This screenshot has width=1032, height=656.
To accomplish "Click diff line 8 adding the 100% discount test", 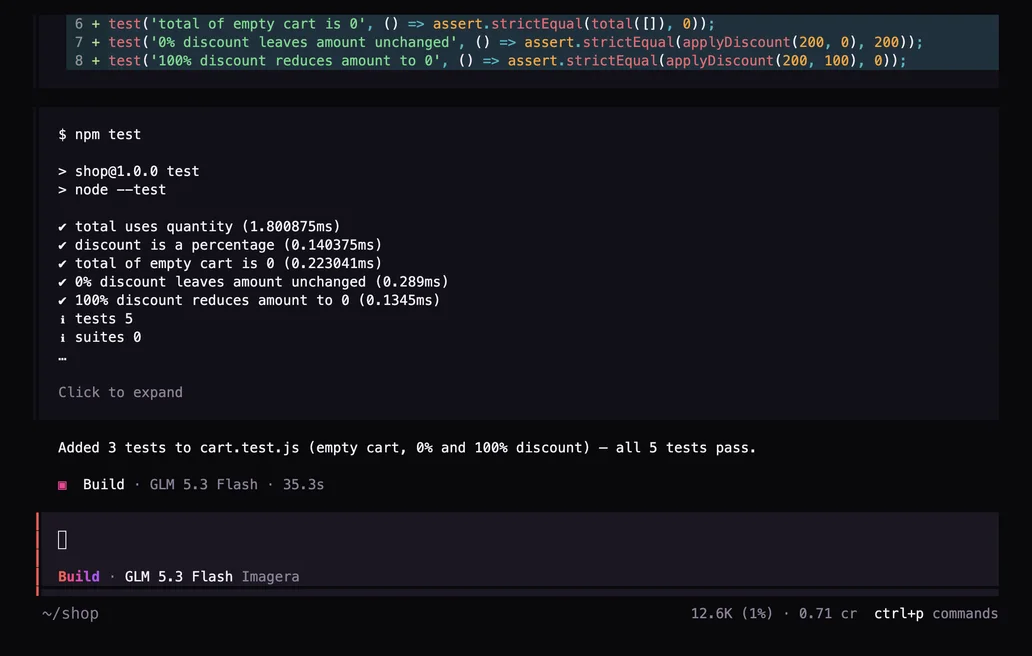I will tap(532, 61).
